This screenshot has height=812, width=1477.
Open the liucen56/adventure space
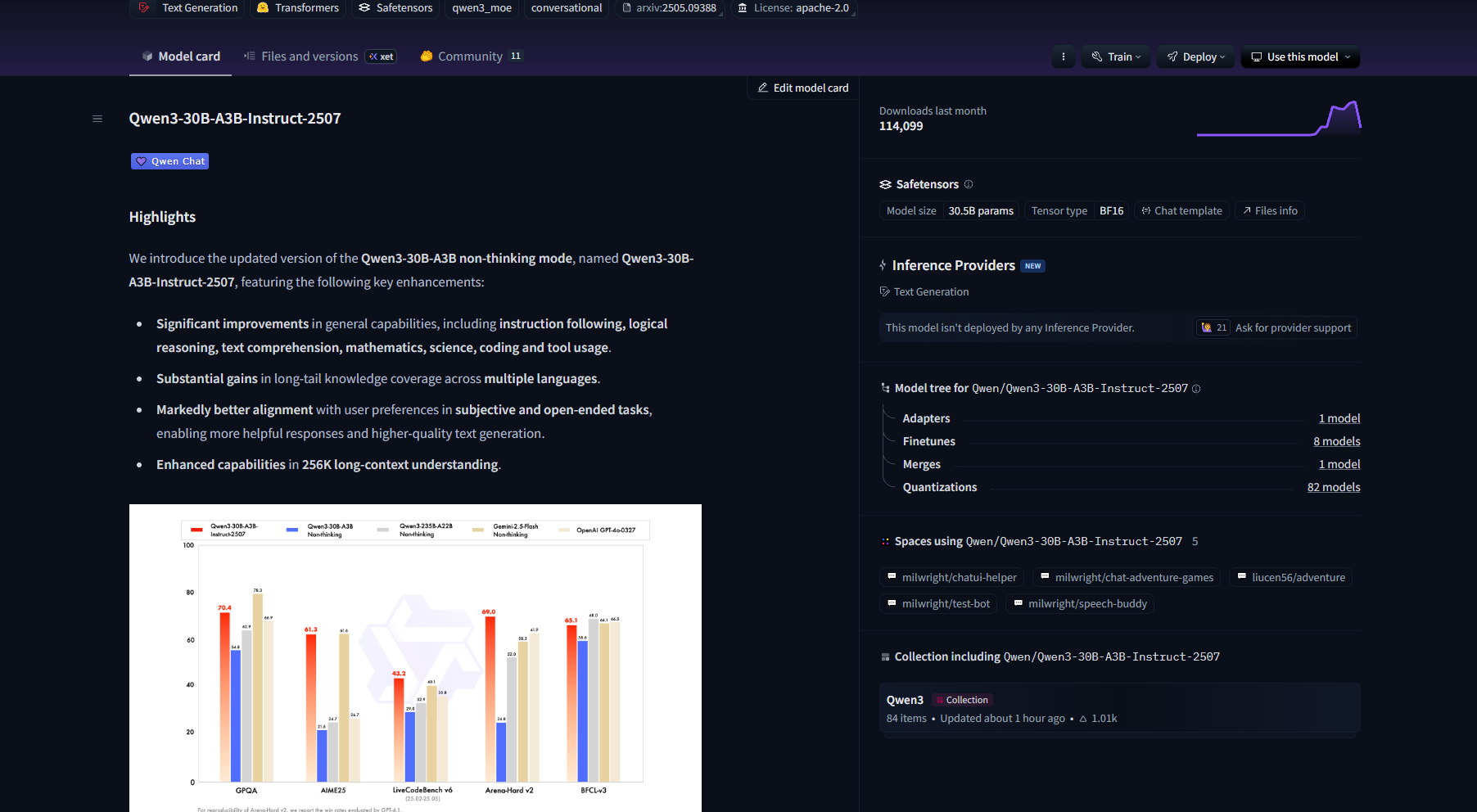point(1291,578)
